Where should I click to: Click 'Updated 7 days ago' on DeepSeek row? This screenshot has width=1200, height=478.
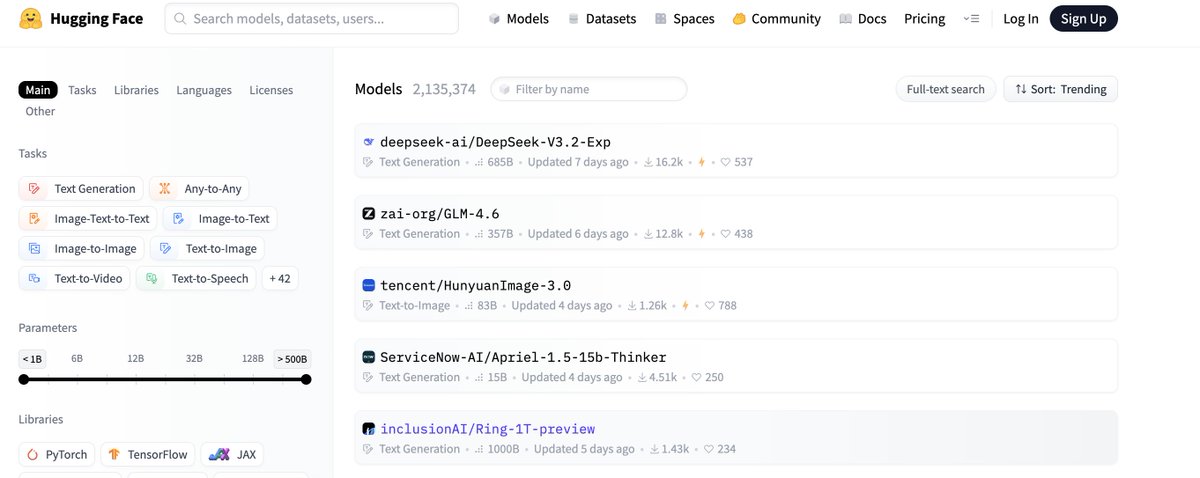[578, 162]
